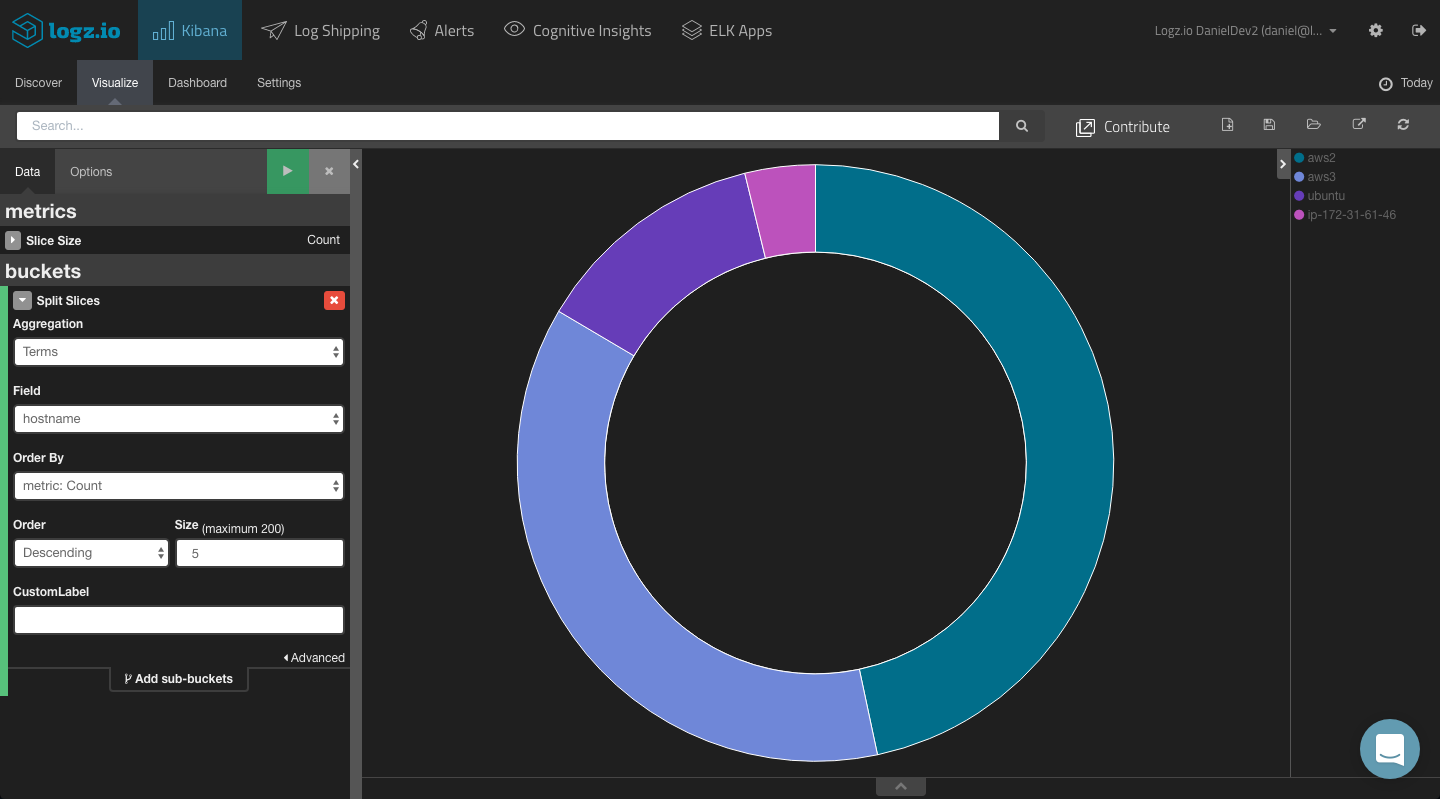Screen dimensions: 1440x799
Task: Expand the bottom spy panel chevron
Action: (x=901, y=787)
